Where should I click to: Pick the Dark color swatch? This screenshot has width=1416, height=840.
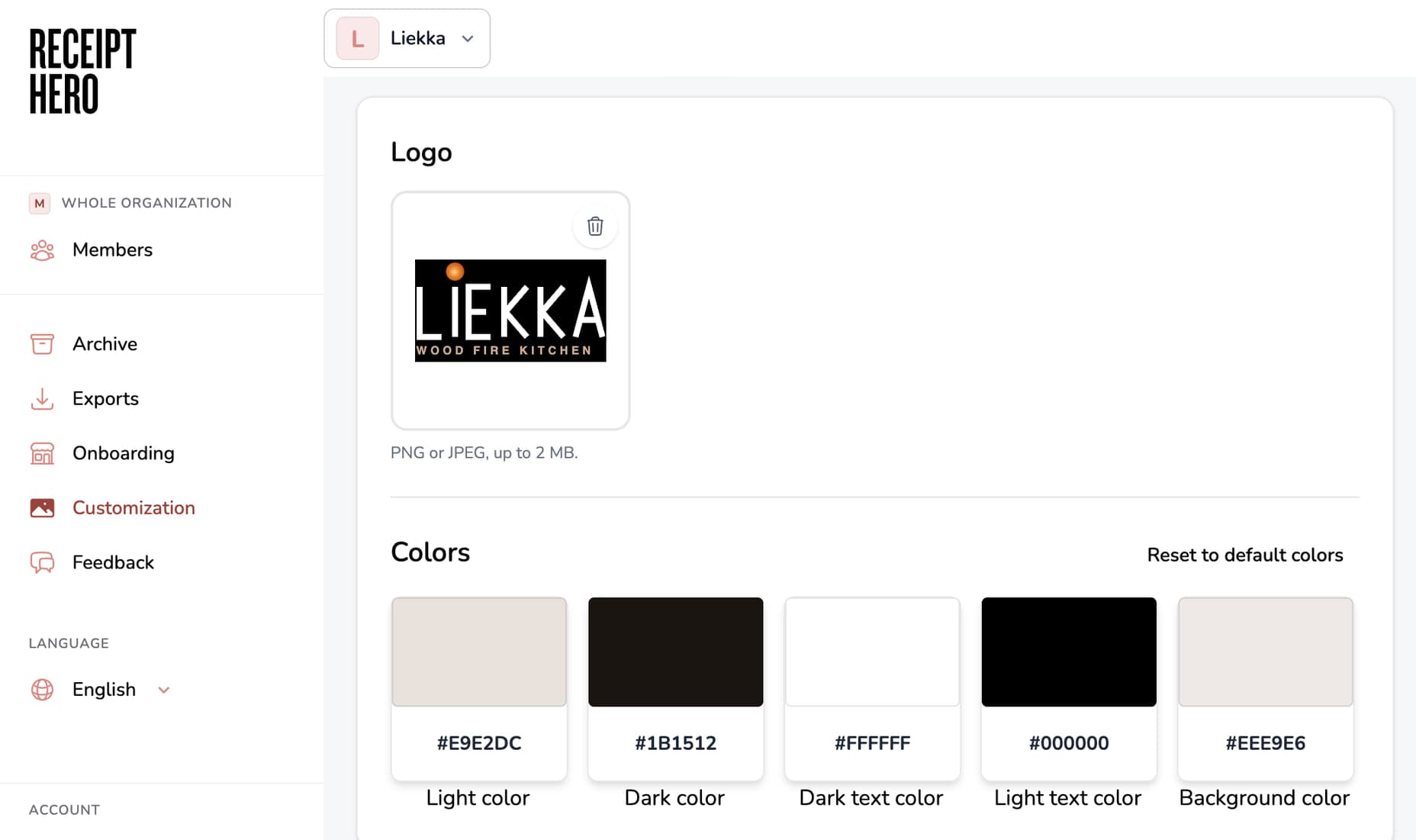point(676,652)
